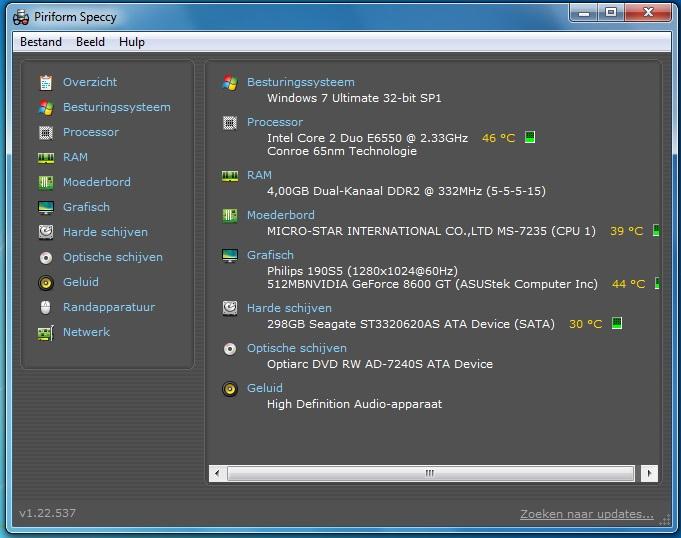Click the disc icon beside sidebar Optische schijven
The height and width of the screenshot is (538, 681).
click(x=46, y=258)
